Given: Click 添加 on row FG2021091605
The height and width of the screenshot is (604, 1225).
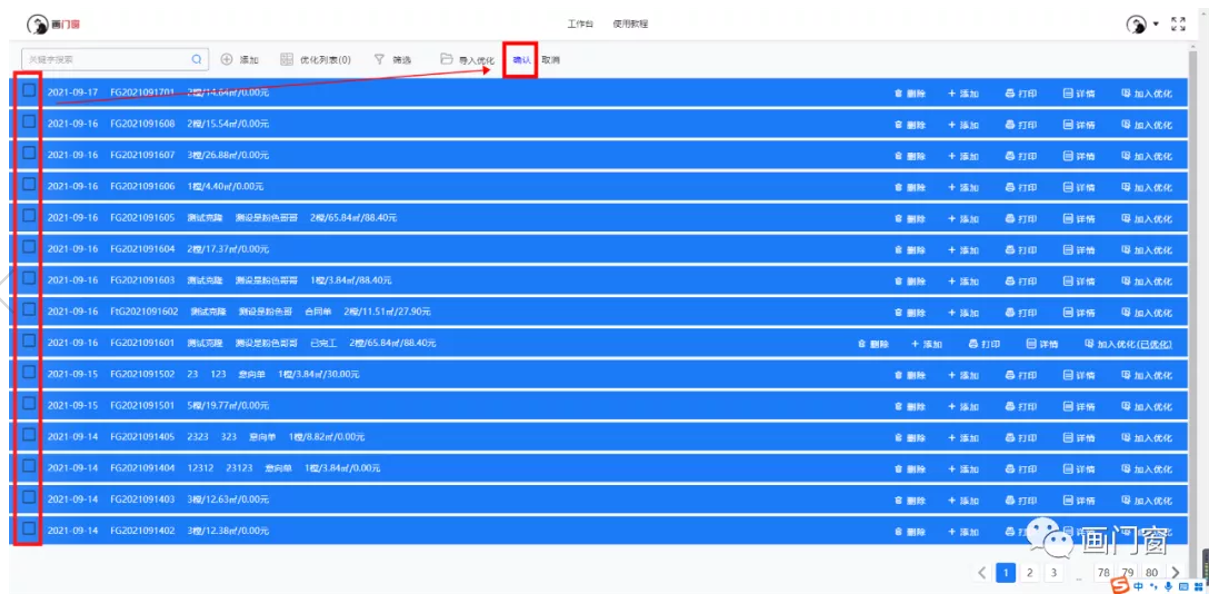Looking at the screenshot, I should click(963, 219).
